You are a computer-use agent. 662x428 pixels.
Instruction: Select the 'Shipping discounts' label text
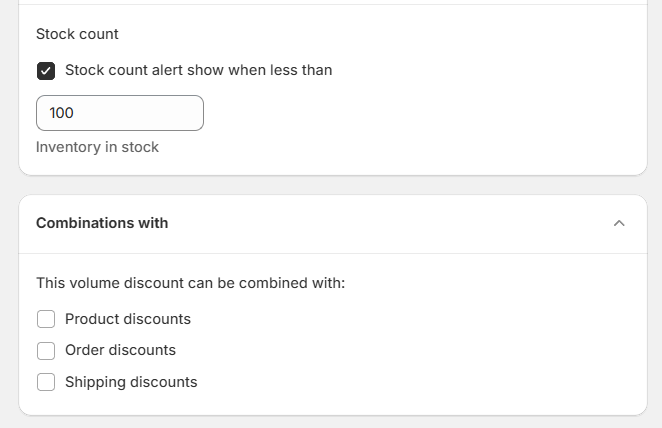(131, 382)
